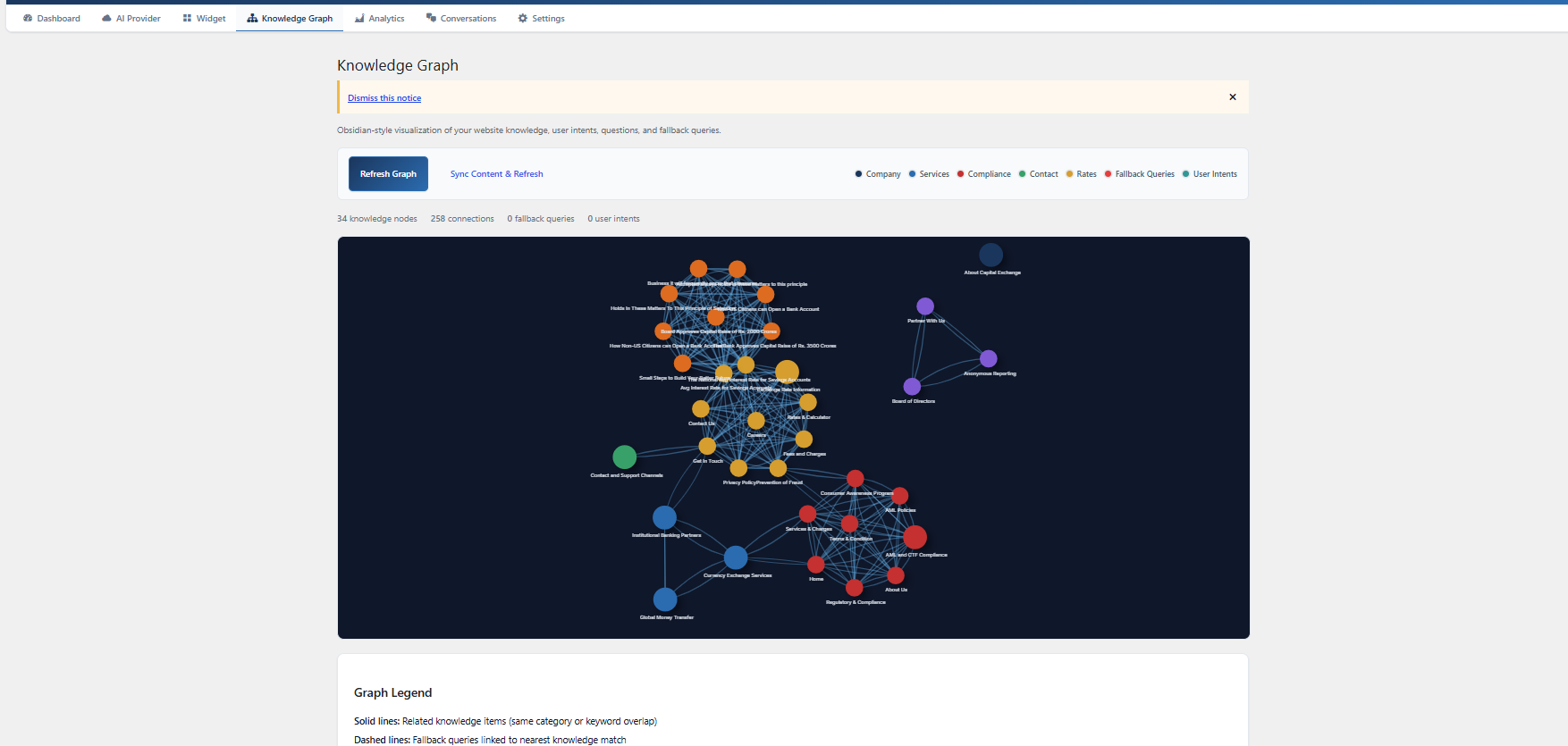Select the Small Steps to Build node
The image size is (1568, 746).
(682, 363)
